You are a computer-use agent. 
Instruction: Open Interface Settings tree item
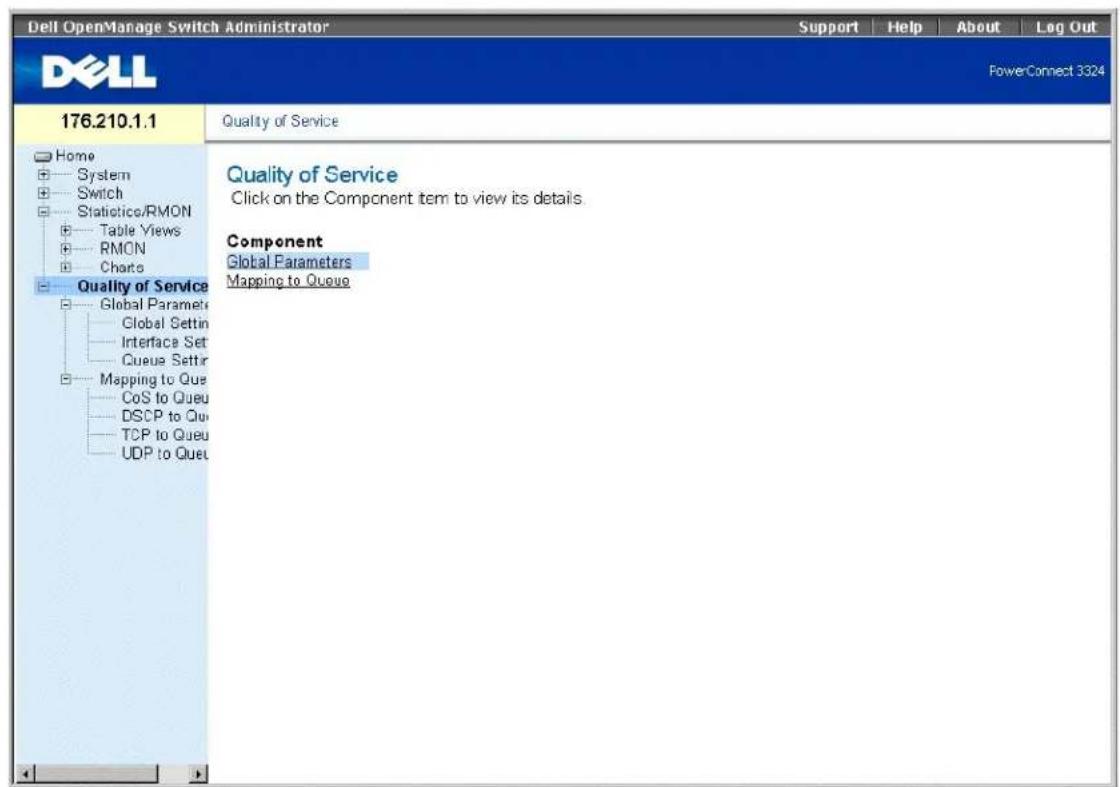164,342
